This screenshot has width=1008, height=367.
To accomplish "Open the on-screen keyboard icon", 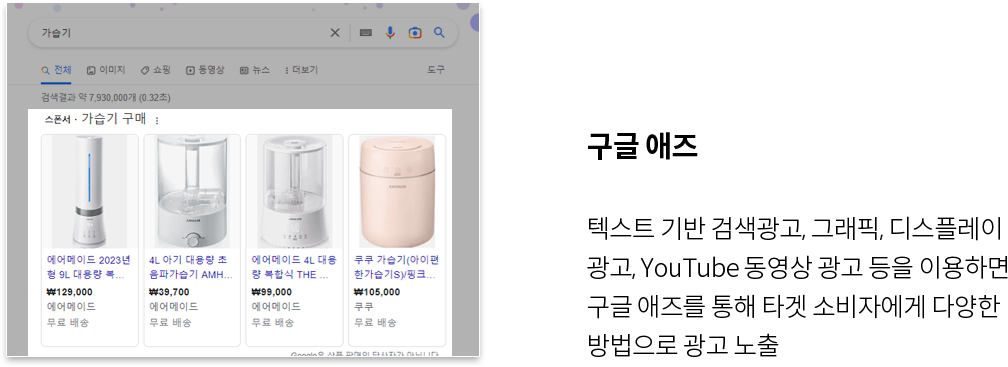I will click(x=366, y=33).
